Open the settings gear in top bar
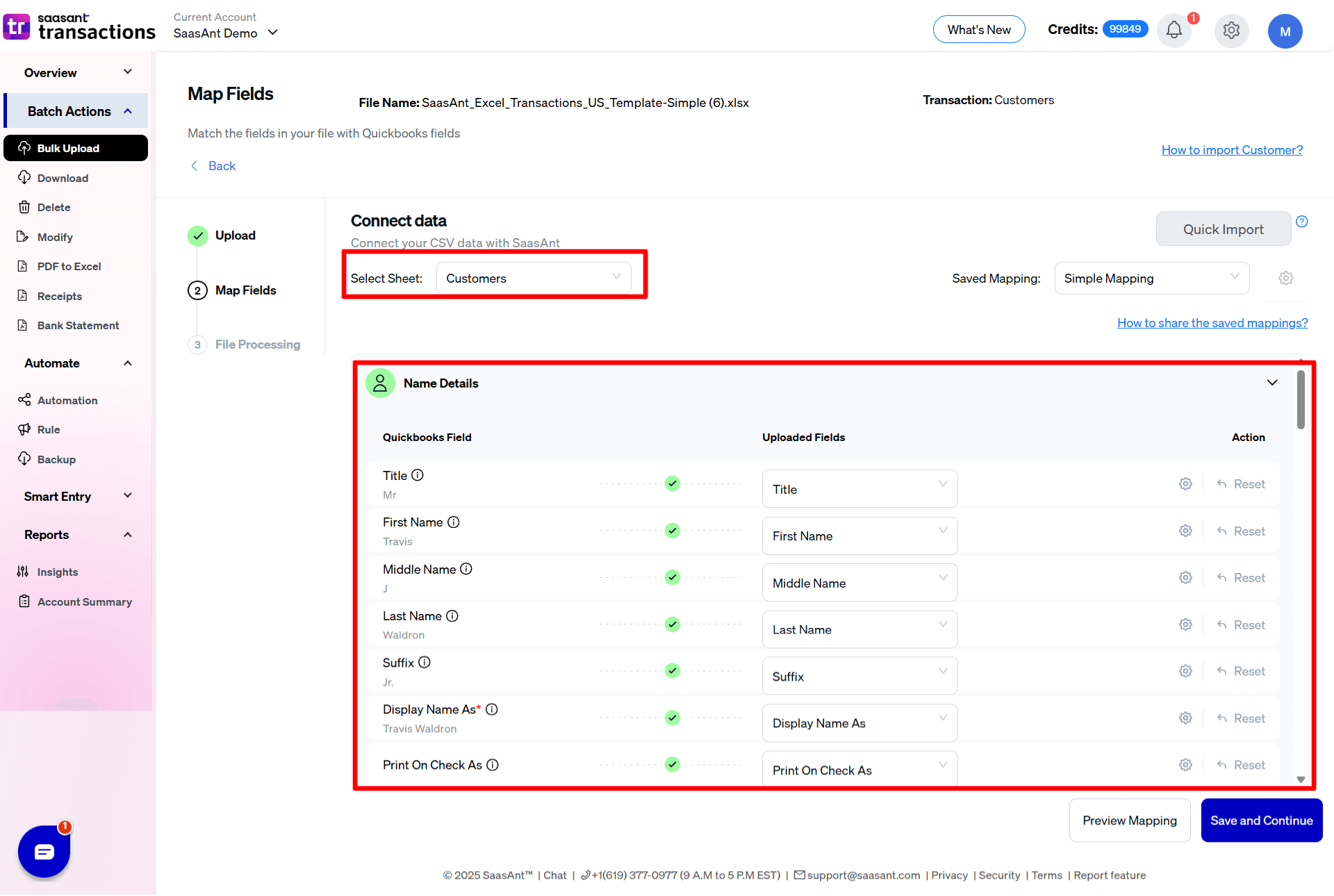1334x896 pixels. (x=1231, y=31)
